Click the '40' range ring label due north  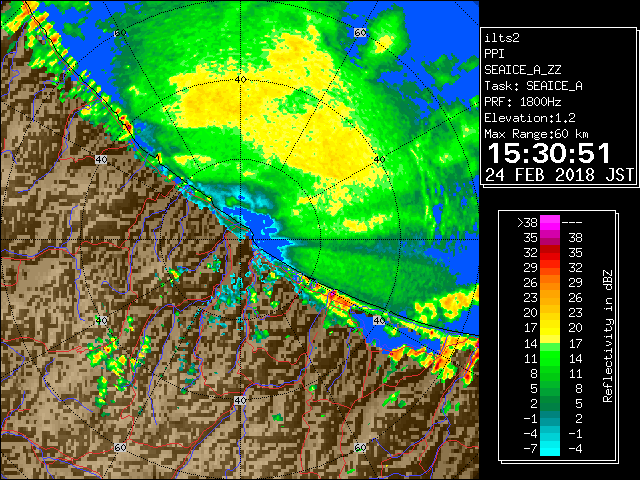tap(240, 80)
